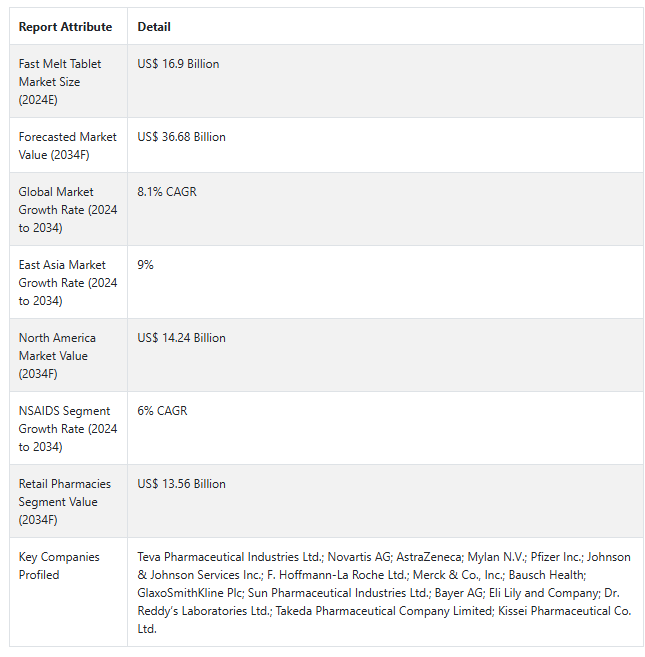Click the 8.1% CAGR value
The image size is (645, 657).
tap(167, 192)
